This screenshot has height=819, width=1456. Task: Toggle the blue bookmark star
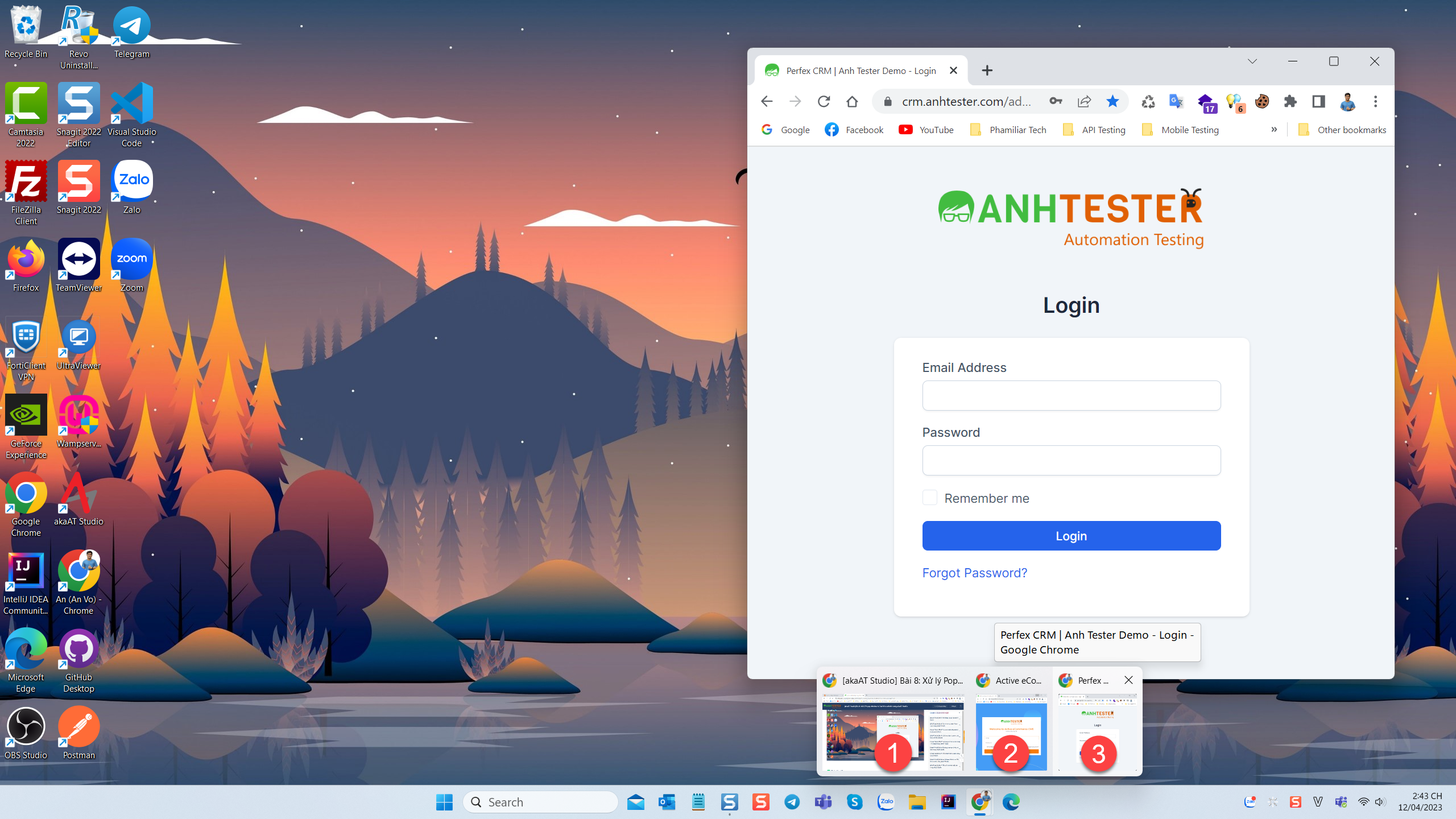(x=1112, y=101)
